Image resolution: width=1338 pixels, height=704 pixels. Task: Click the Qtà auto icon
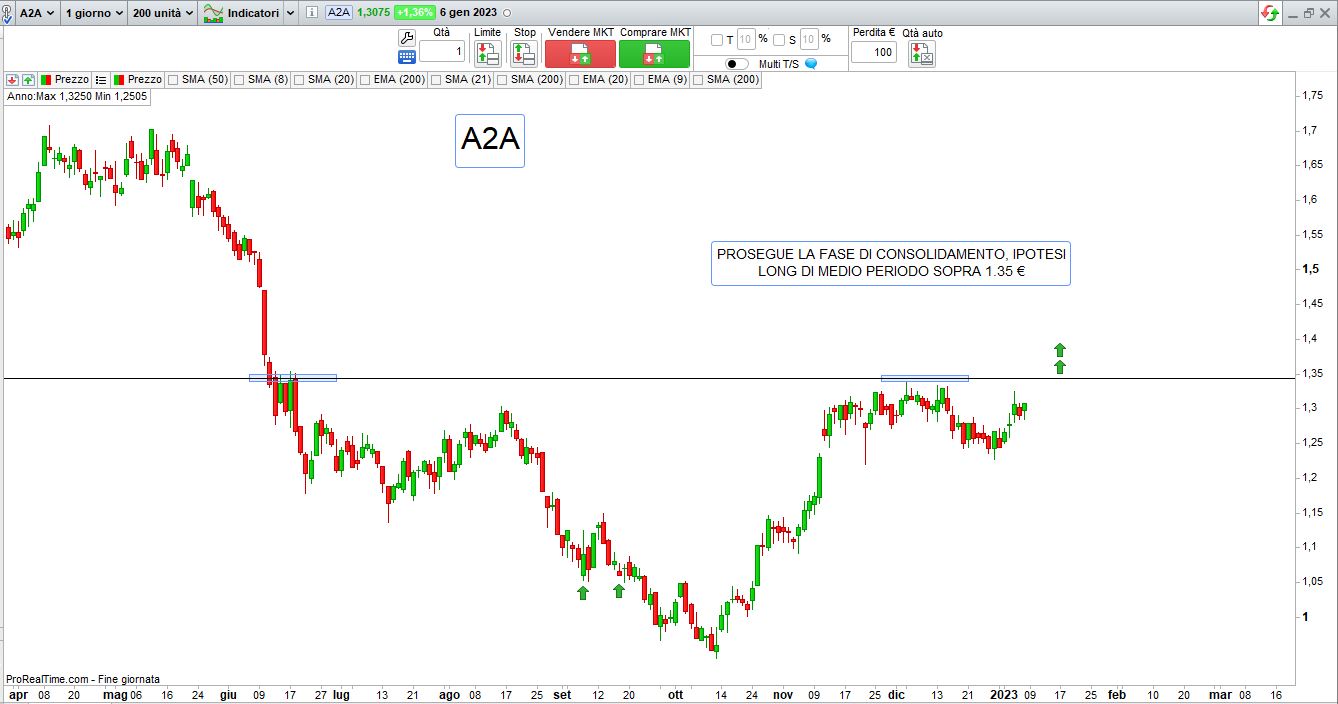[x=921, y=54]
